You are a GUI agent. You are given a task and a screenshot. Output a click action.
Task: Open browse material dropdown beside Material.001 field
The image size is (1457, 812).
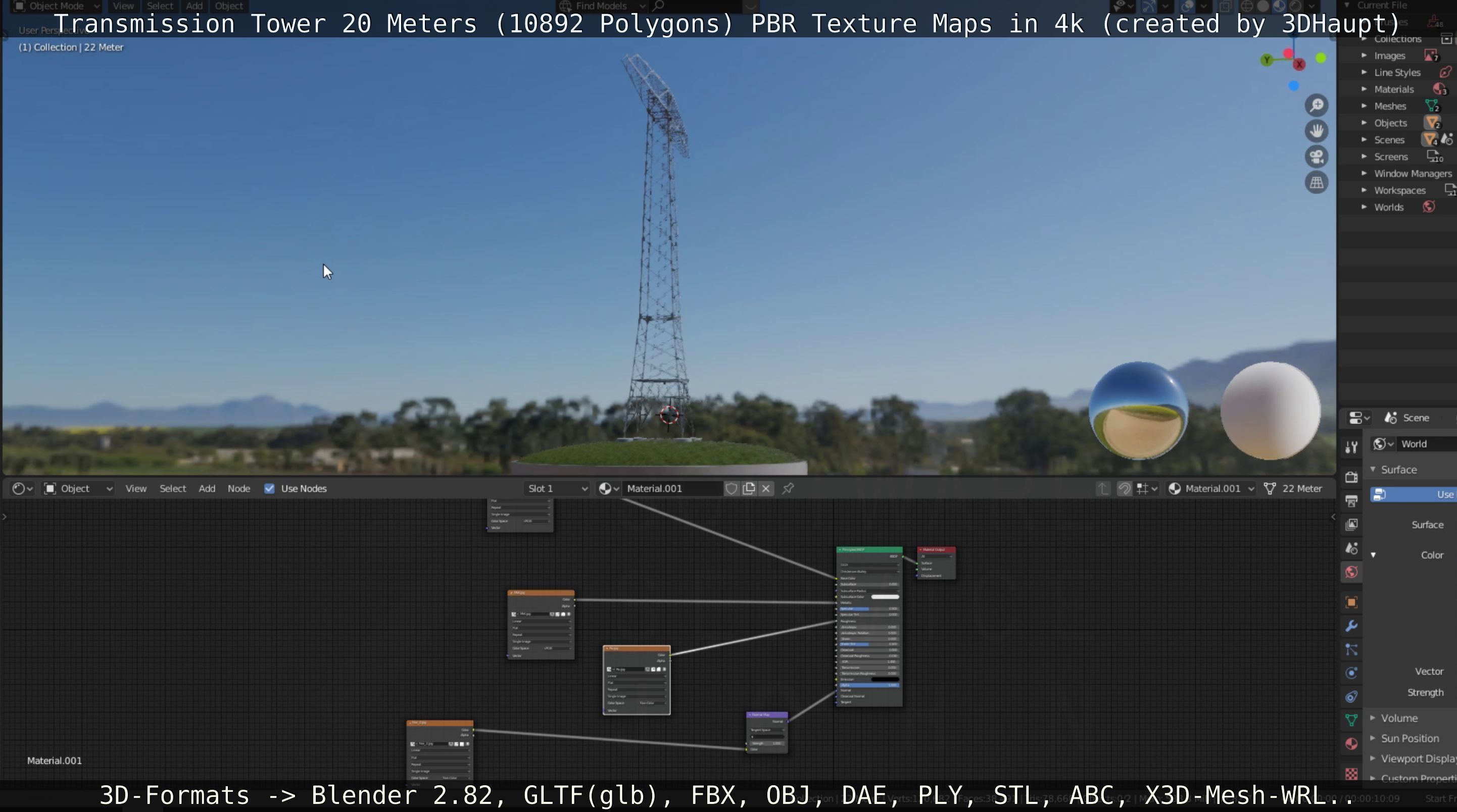[609, 488]
